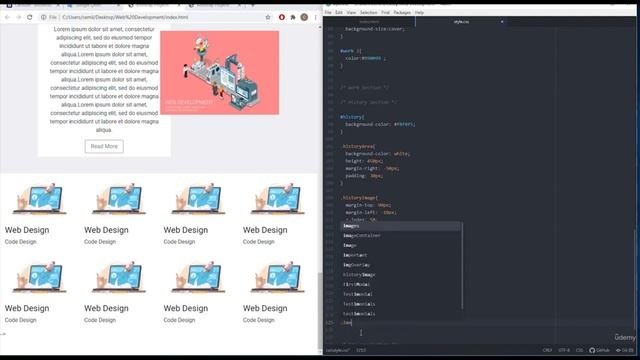This screenshot has width=640, height=360.
Task: Open the Chrome profile avatar
Action: [x=304, y=17]
